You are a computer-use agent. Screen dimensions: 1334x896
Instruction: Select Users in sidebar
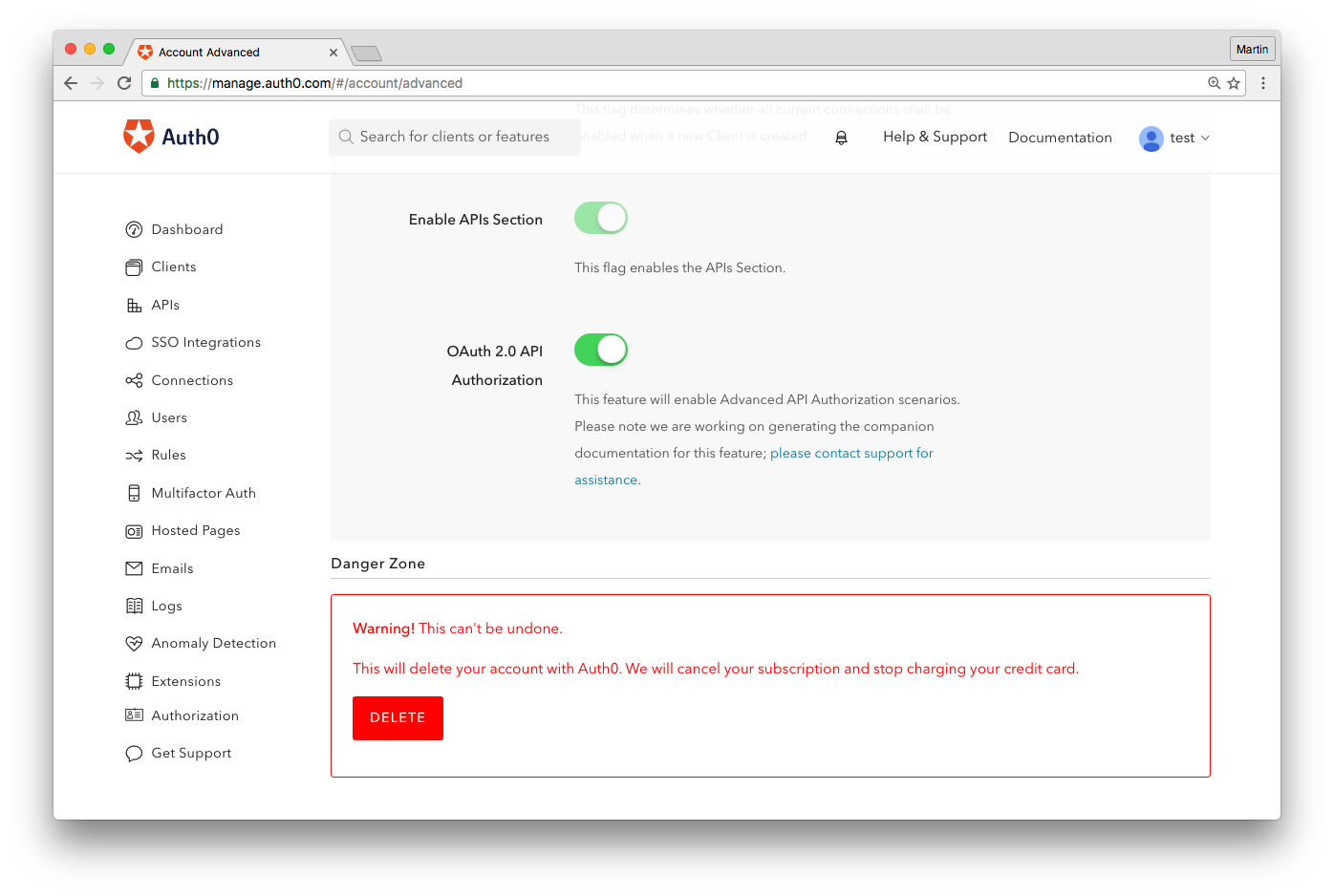coord(169,417)
